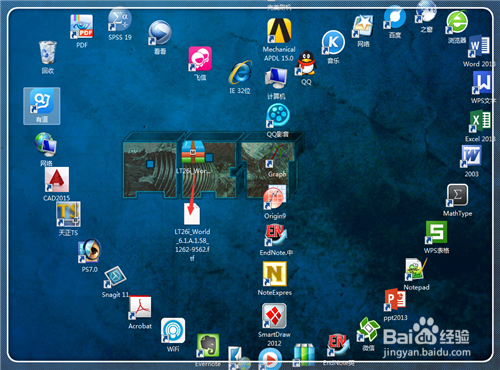Open the 百度 shortcut icon
Viewport: 500px width, 370px height.
pyautogui.click(x=395, y=18)
